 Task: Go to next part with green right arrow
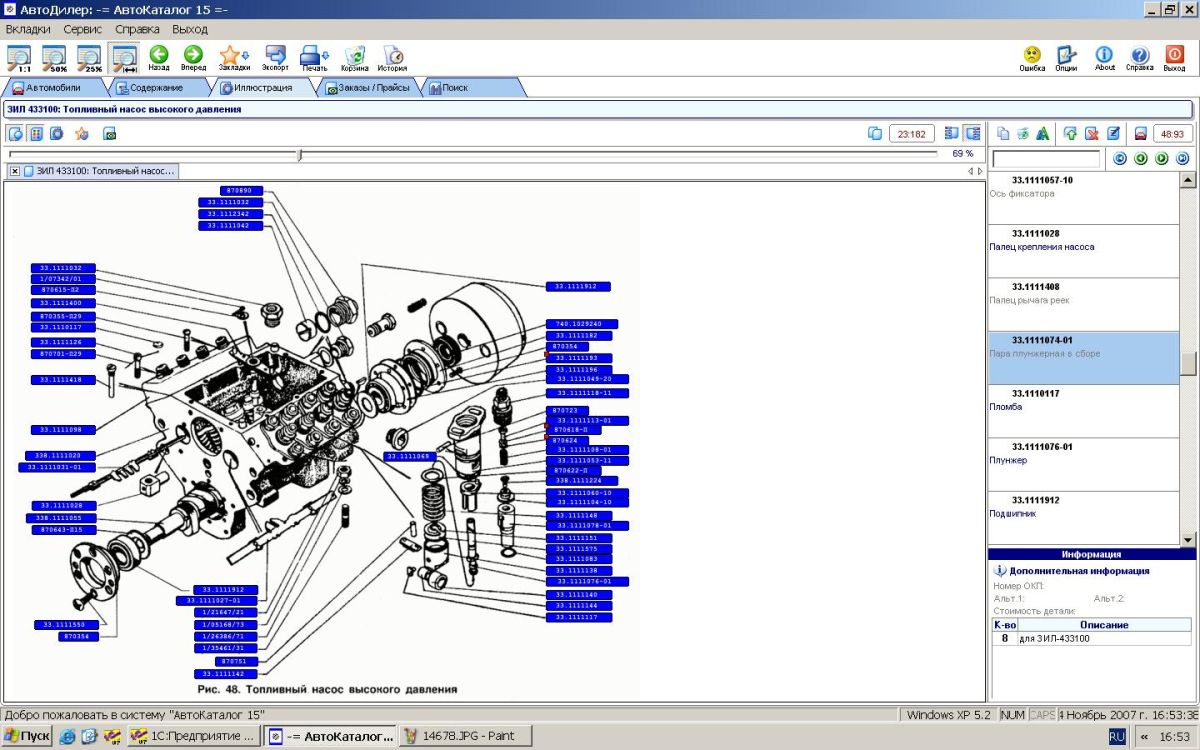pyautogui.click(x=1162, y=159)
